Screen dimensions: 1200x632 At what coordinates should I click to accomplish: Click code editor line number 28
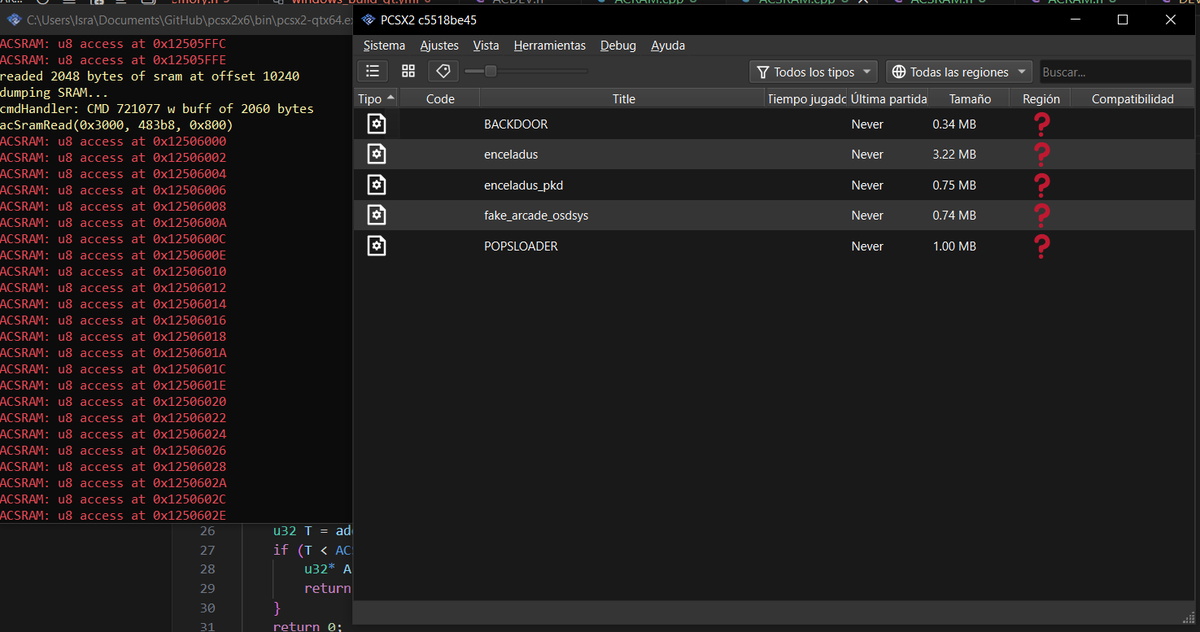point(207,569)
